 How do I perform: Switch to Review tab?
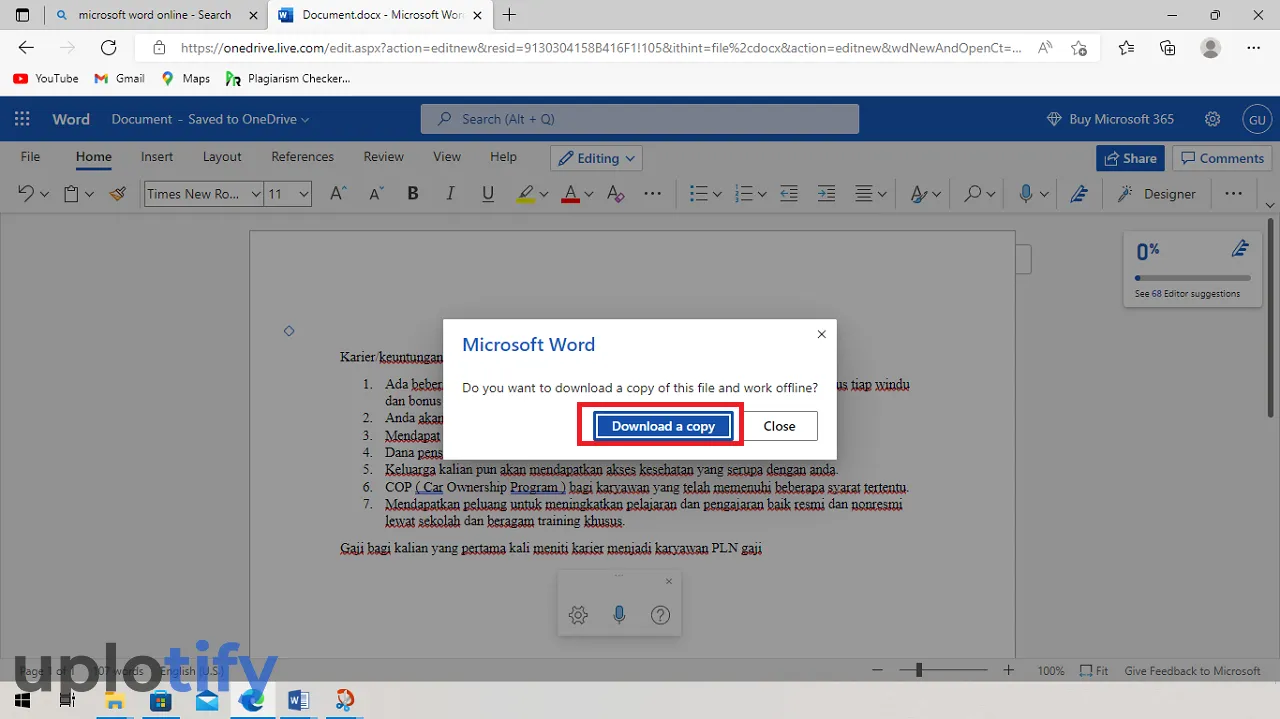383,157
